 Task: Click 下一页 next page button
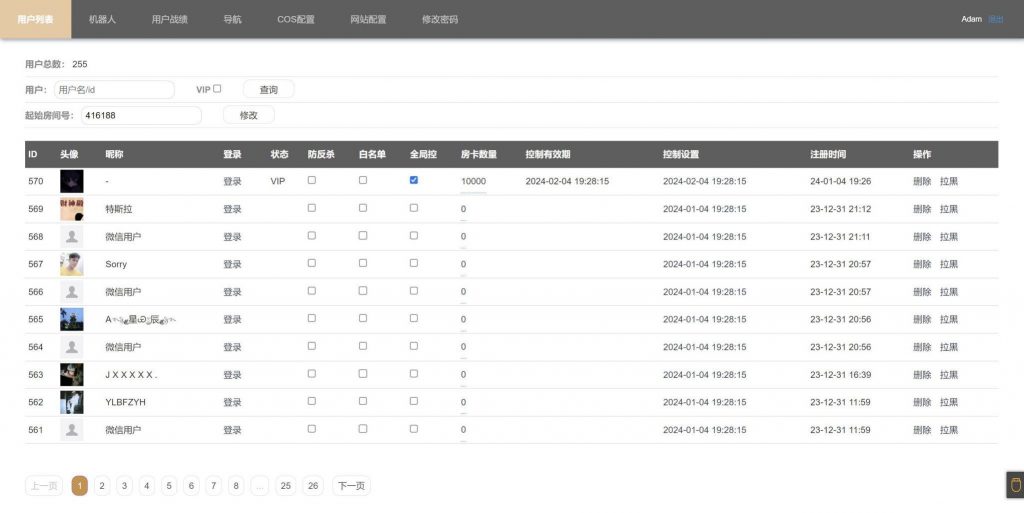(351, 486)
